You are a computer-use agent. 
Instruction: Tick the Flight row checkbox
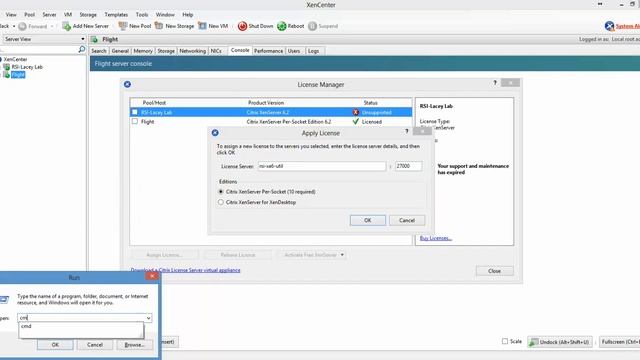click(x=135, y=121)
